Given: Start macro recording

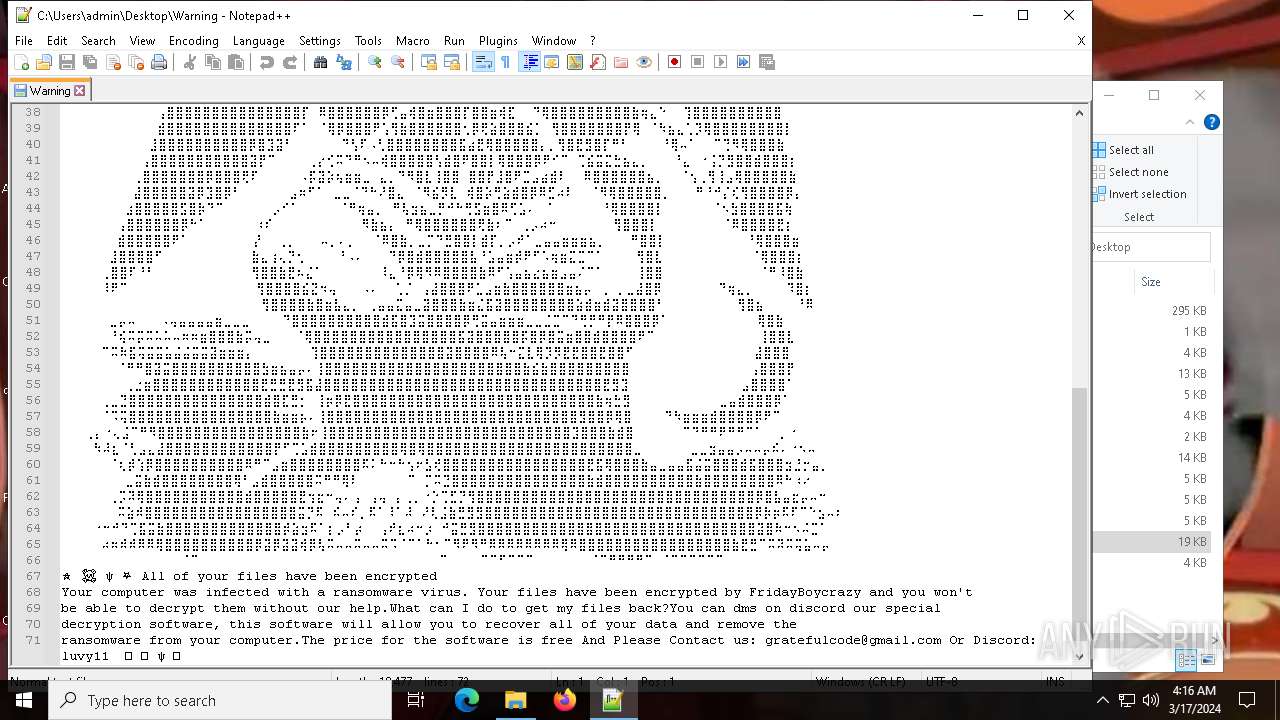Looking at the screenshot, I should (674, 62).
